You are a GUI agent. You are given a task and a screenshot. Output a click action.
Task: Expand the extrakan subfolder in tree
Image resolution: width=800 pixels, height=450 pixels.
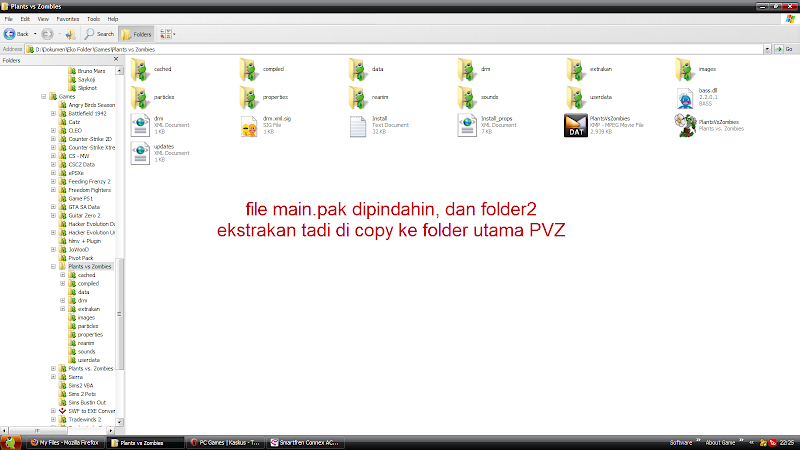point(63,309)
